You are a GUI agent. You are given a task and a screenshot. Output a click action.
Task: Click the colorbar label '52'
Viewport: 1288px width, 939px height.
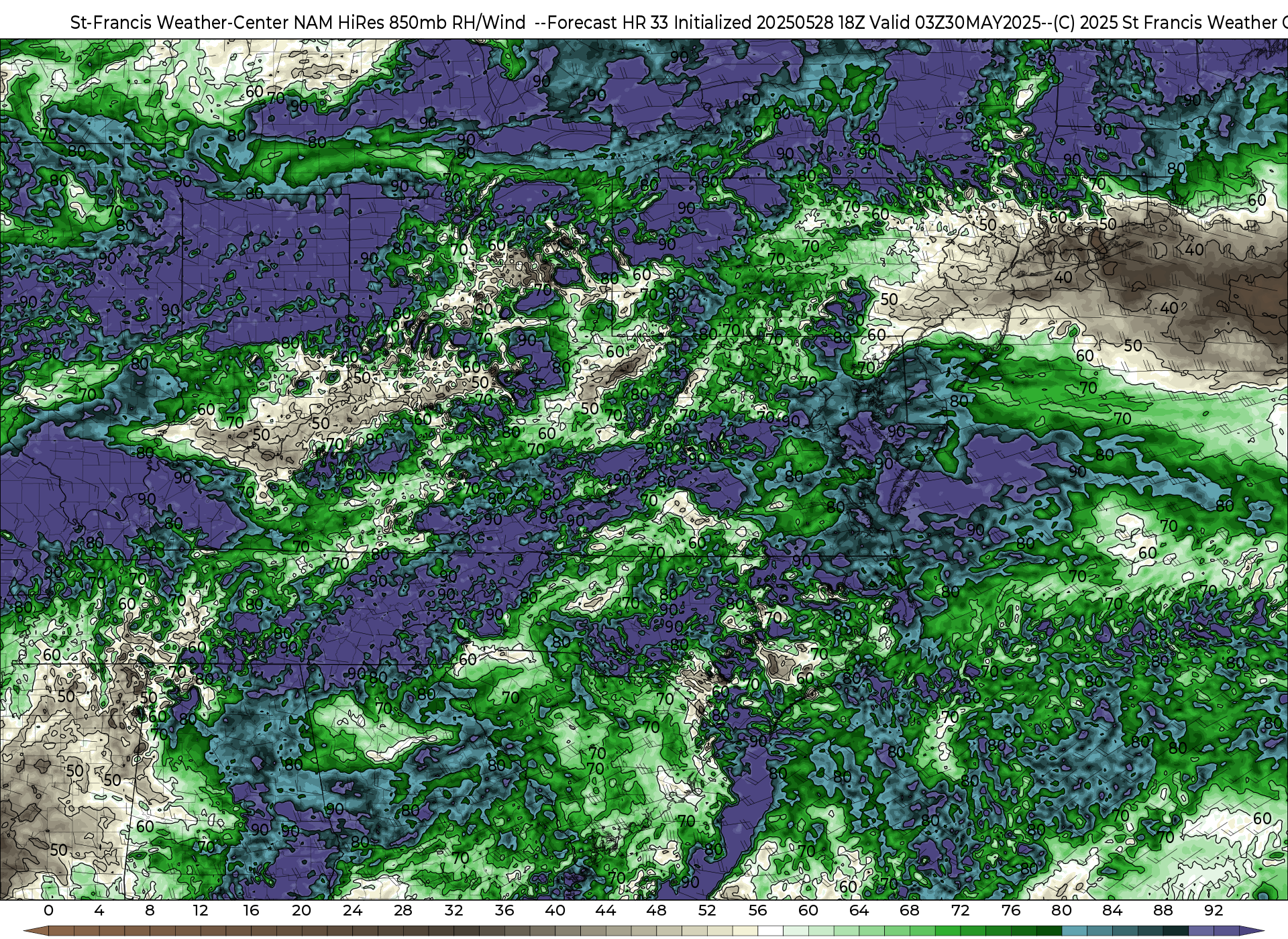pyautogui.click(x=707, y=910)
